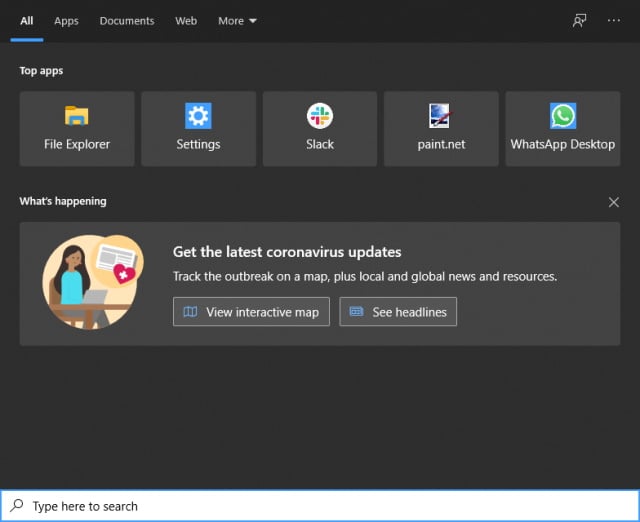Launch paint.net from Top apps
640x522 pixels.
pyautogui.click(x=441, y=129)
